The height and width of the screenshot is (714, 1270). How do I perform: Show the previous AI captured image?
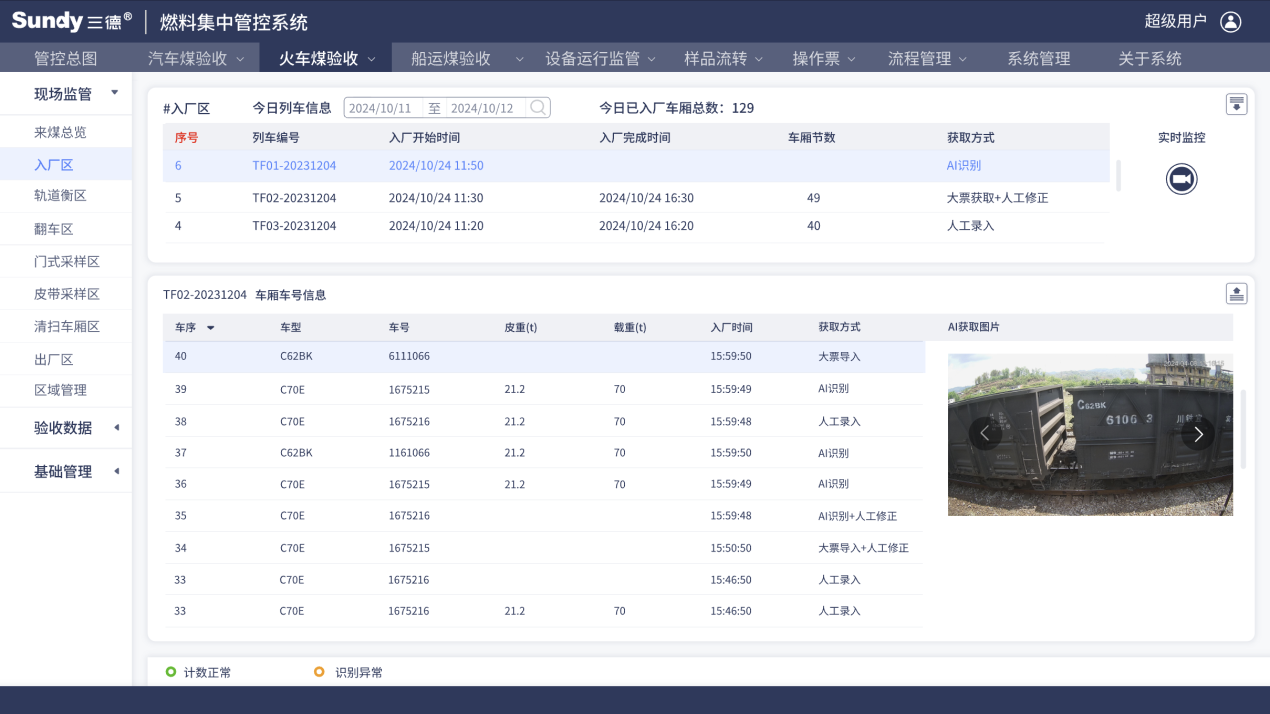(x=985, y=432)
